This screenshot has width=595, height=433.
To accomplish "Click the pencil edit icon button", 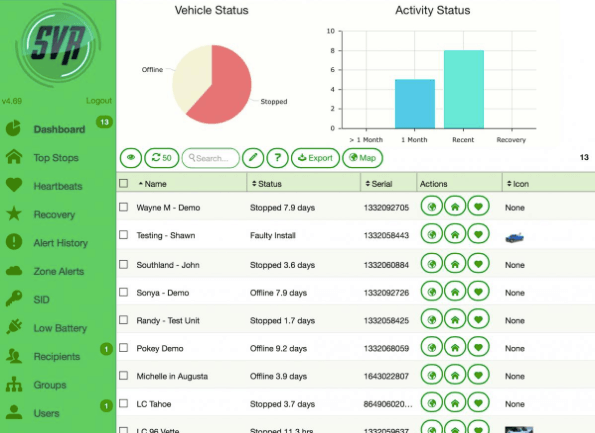I will point(253,158).
